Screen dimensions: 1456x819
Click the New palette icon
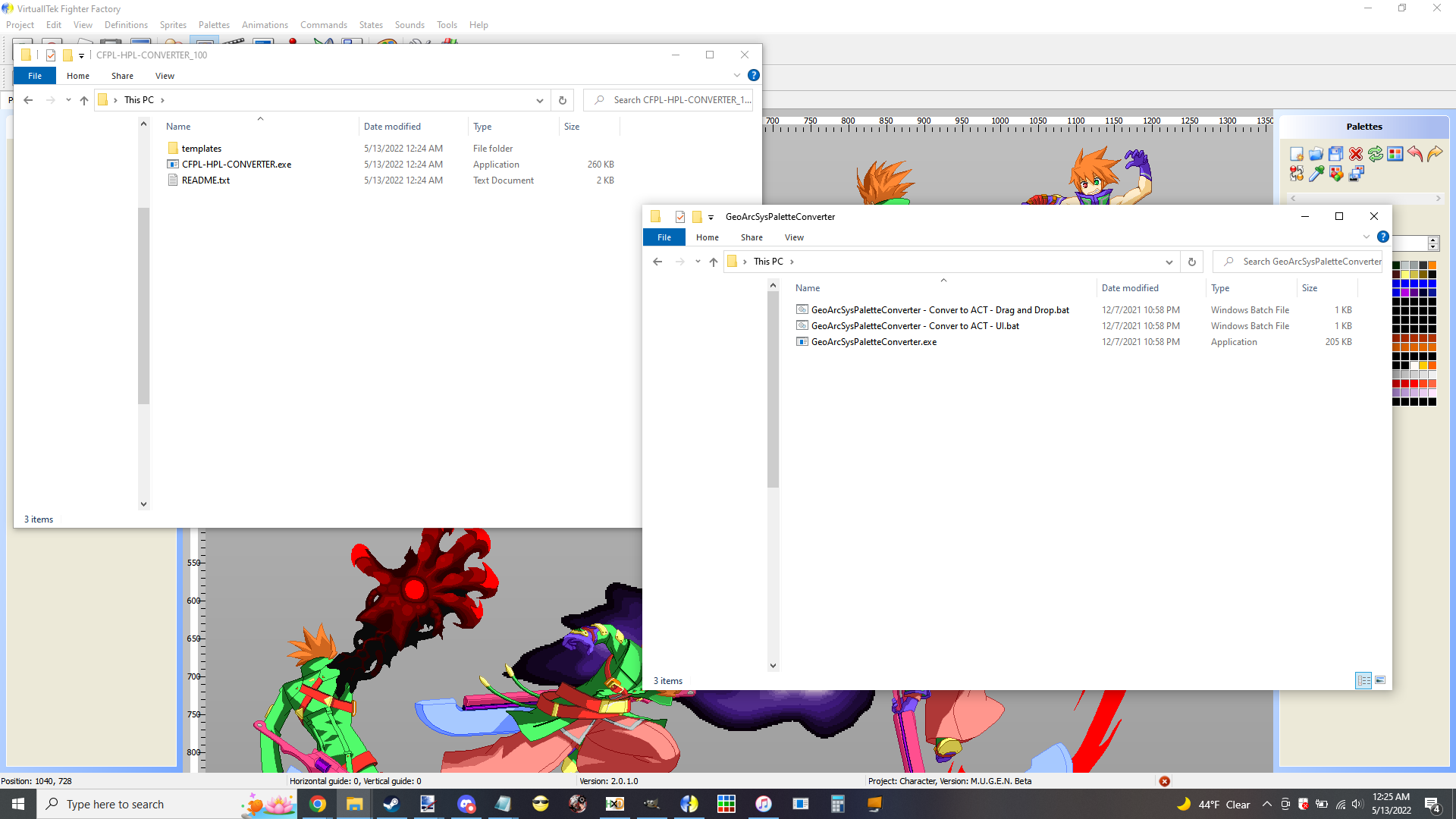[x=1296, y=154]
